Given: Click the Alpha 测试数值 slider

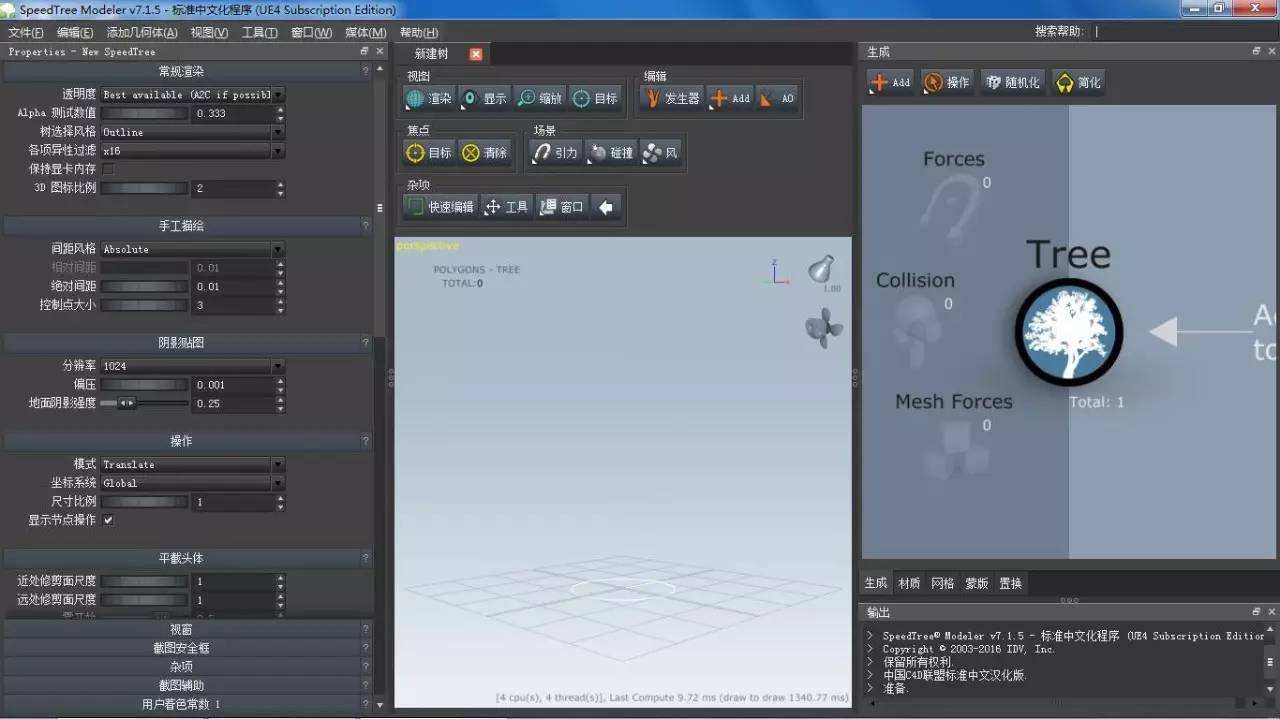Looking at the screenshot, I should 144,113.
